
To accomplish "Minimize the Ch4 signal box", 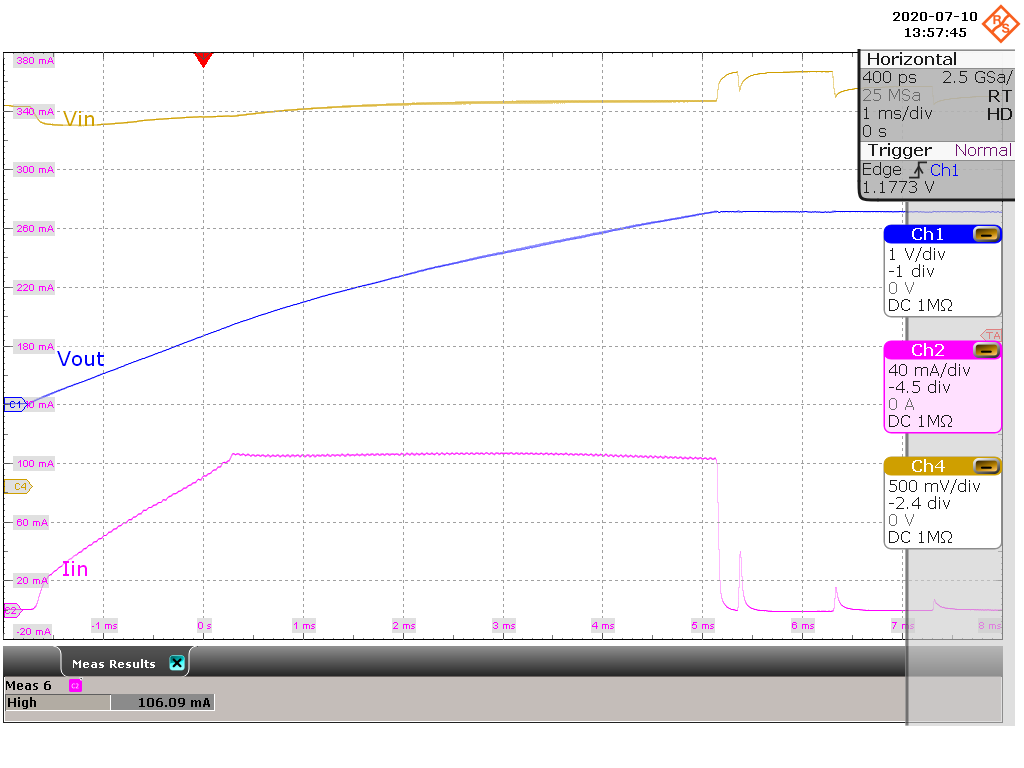I will click(988, 465).
